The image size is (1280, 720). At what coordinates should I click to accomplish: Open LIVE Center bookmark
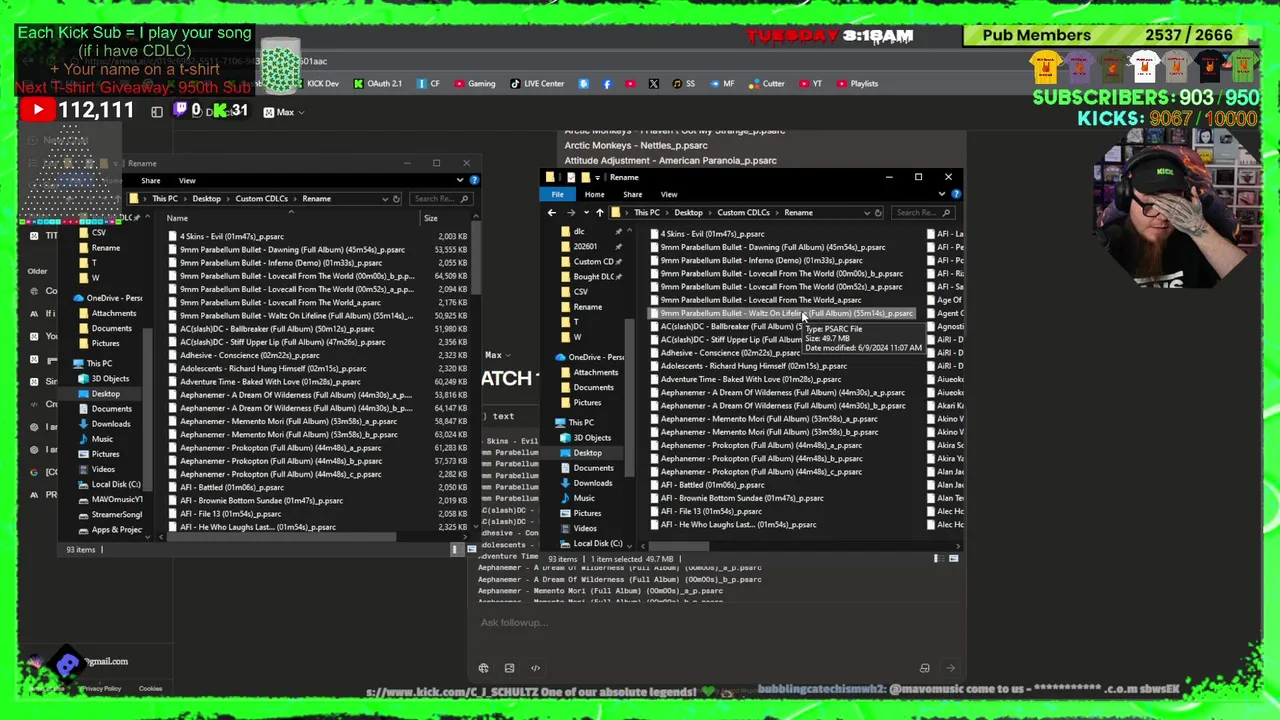pyautogui.click(x=538, y=84)
